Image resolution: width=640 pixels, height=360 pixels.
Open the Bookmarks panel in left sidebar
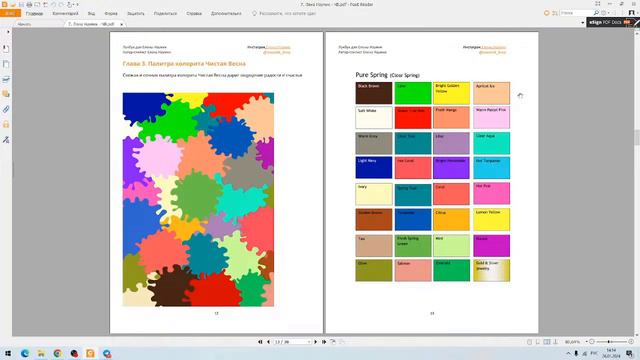click(6, 49)
